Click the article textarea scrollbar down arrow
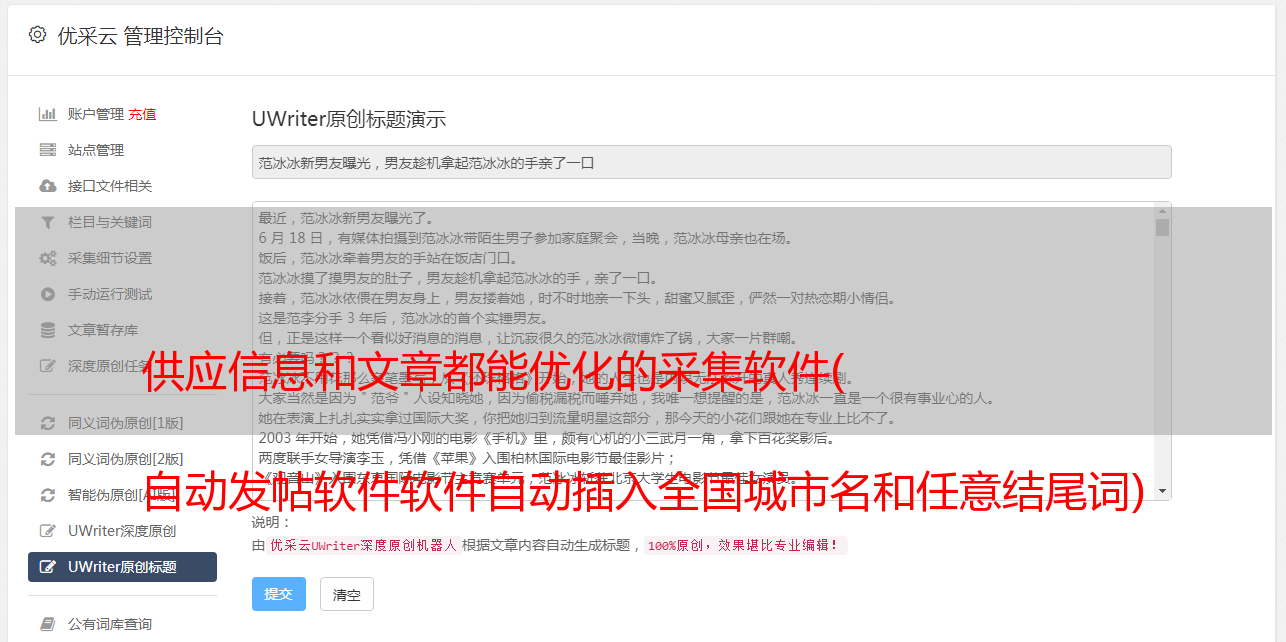Viewport: 1286px width, 642px height. click(x=1162, y=491)
